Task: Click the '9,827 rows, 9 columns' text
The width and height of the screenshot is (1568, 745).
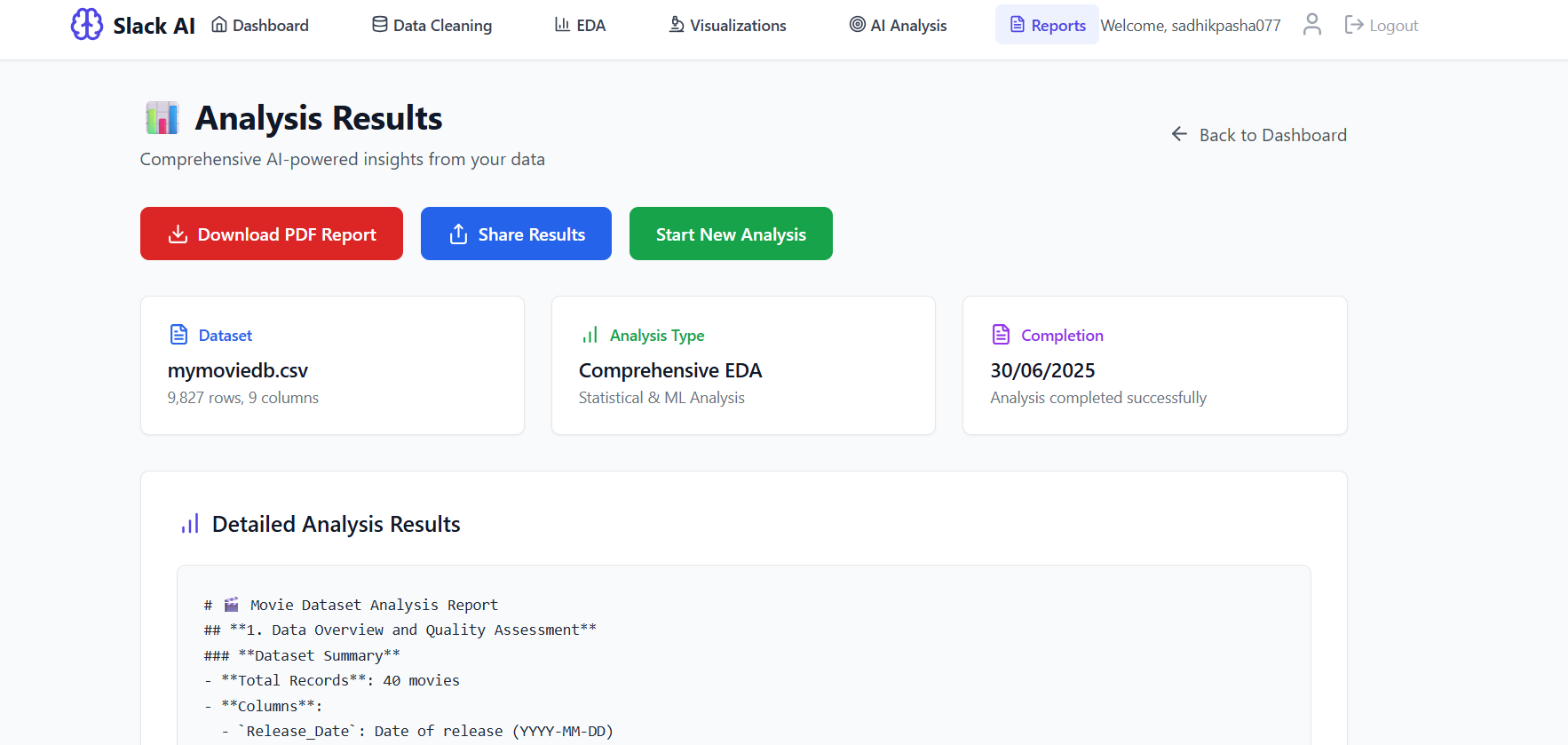Action: [243, 398]
